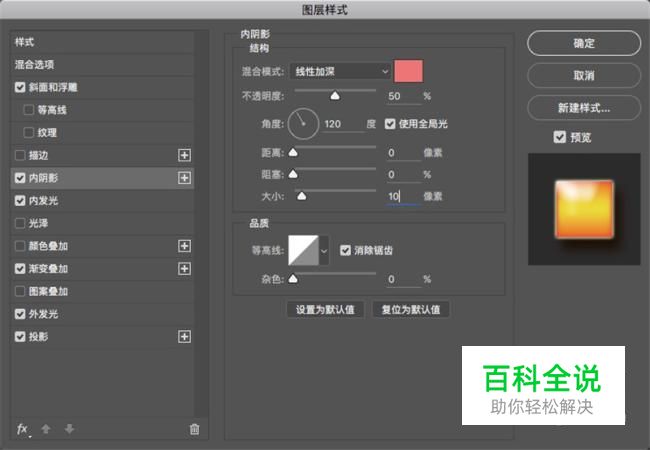Image resolution: width=650 pixels, height=450 pixels.
Task: Move effect down with down-arrow icon
Action: pos(69,429)
